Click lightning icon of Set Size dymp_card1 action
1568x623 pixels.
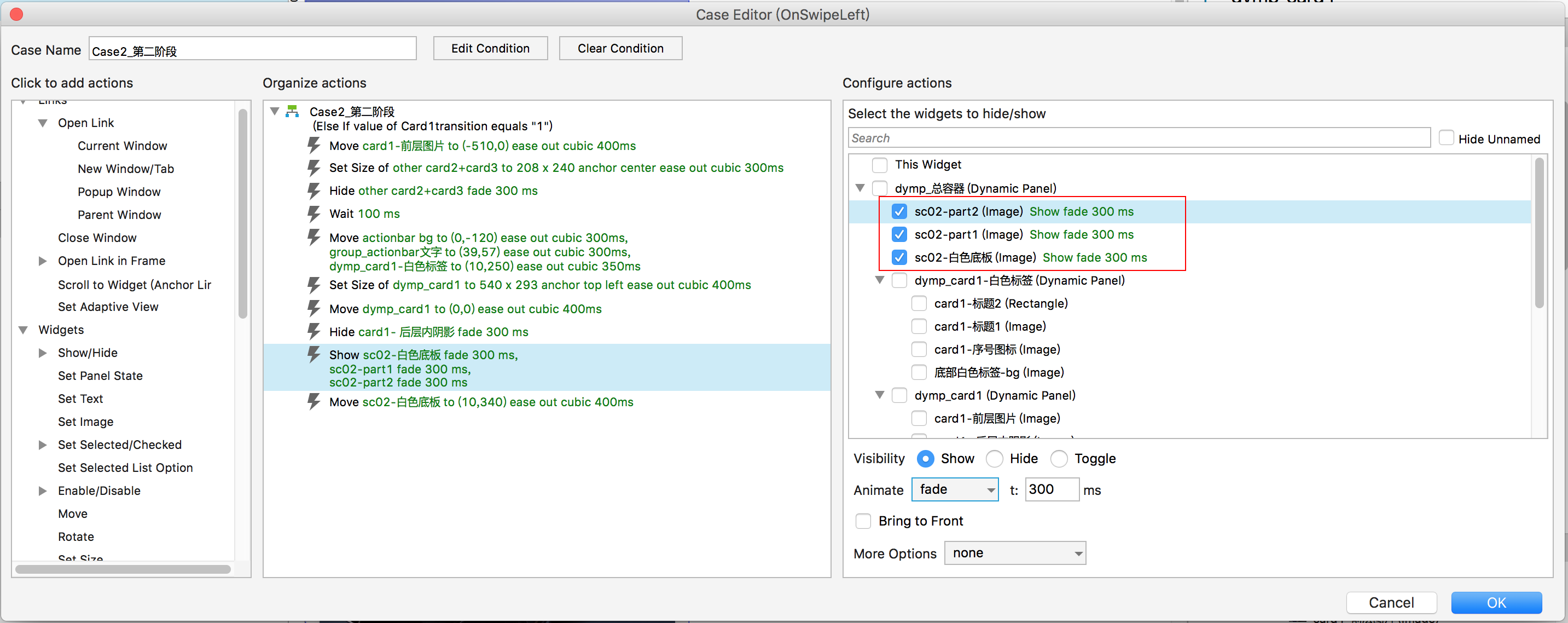(313, 285)
